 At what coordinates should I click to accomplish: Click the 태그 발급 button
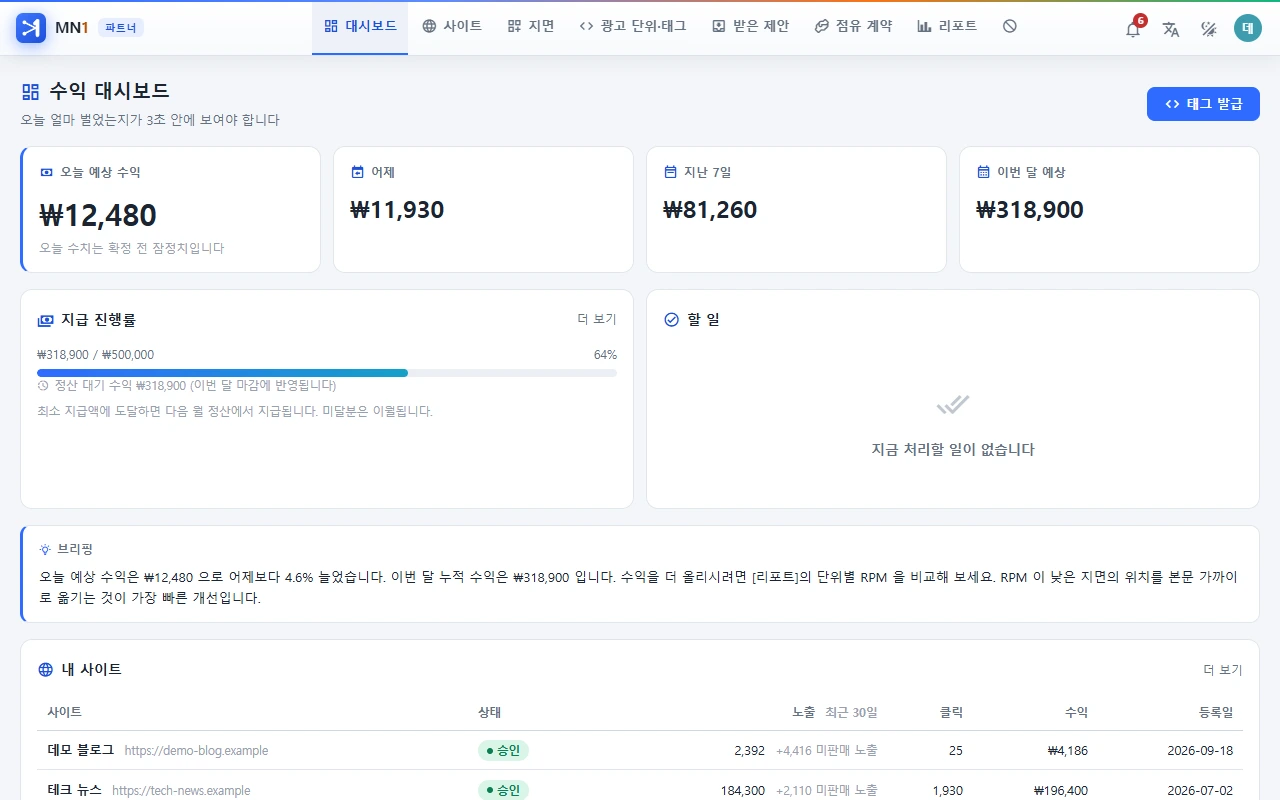click(1203, 104)
